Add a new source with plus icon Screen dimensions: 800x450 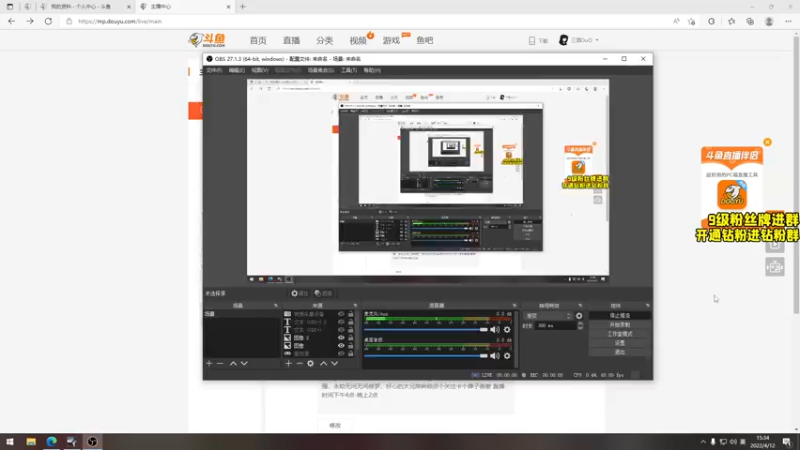(288, 363)
